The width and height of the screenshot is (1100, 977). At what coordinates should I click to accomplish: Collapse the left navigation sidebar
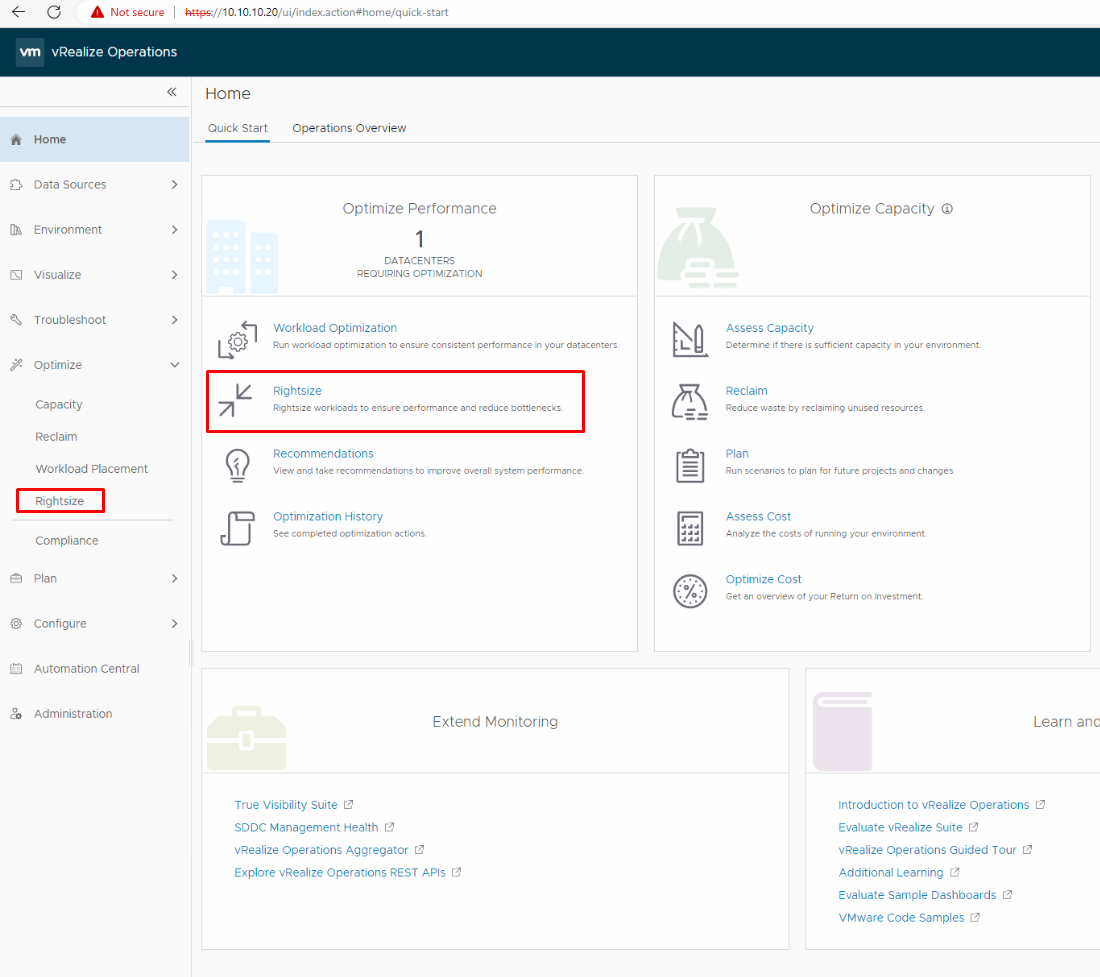(171, 91)
